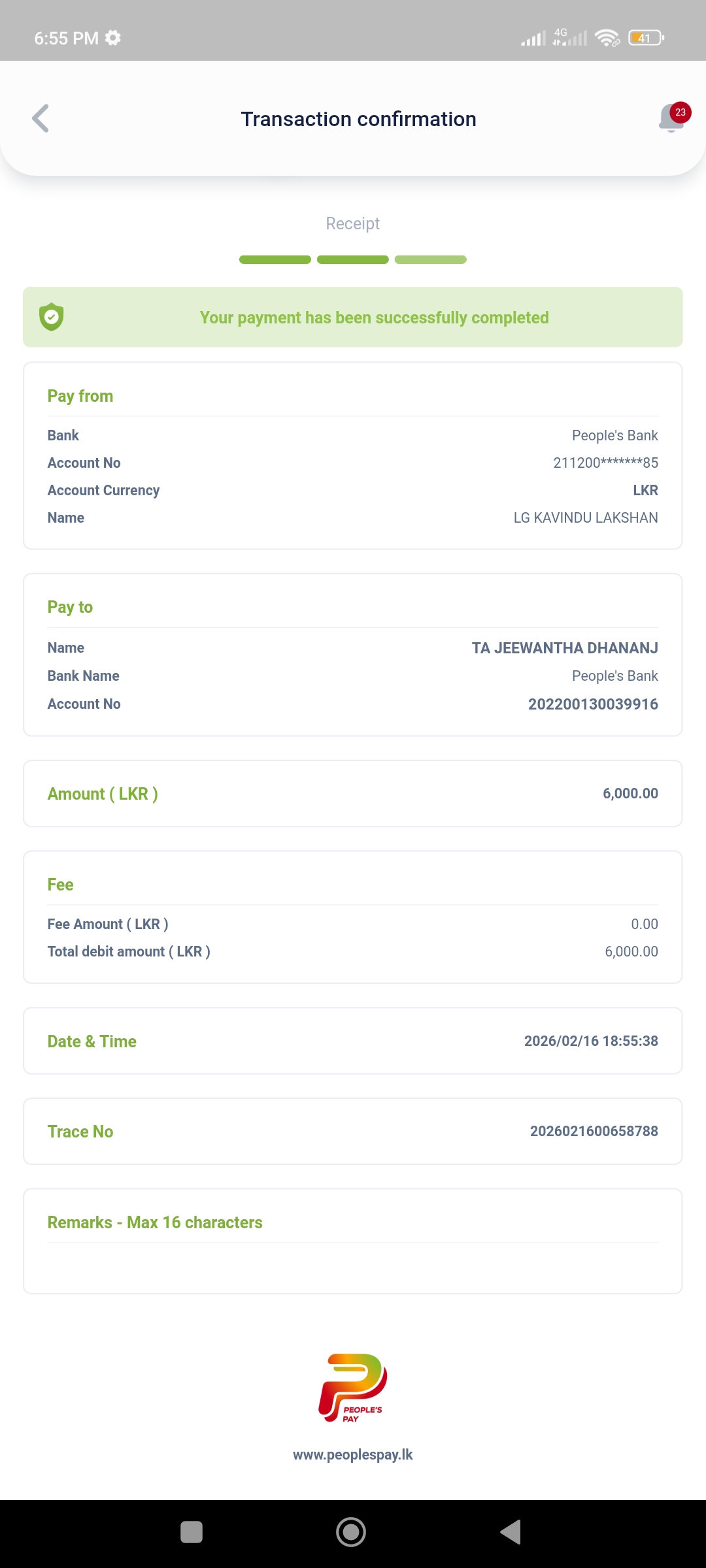Tap the battery indicator in status bar
Screen dimensions: 706x1568
tap(645, 38)
